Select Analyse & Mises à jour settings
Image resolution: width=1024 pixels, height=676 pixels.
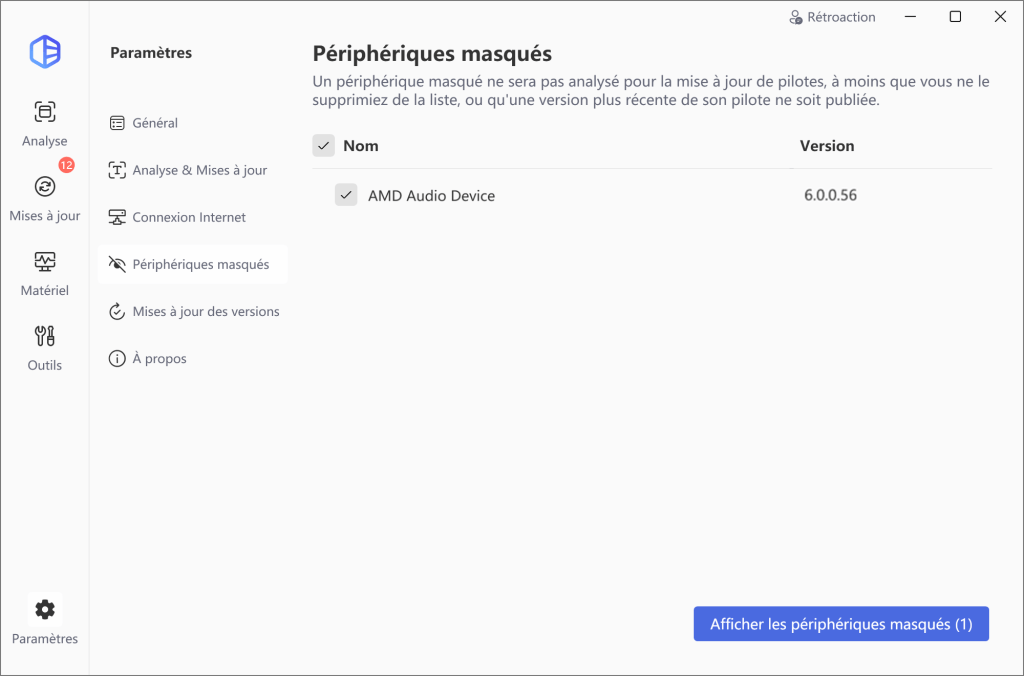pos(193,170)
